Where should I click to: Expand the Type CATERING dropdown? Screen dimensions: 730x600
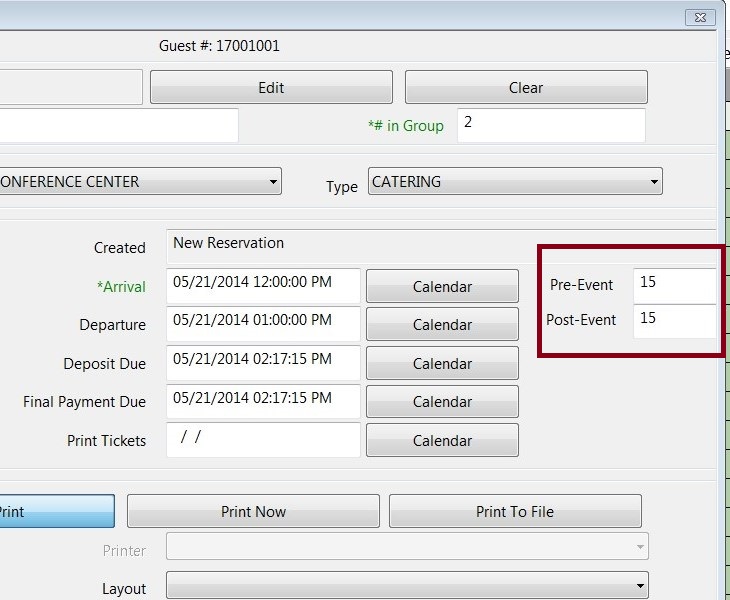tap(515, 182)
